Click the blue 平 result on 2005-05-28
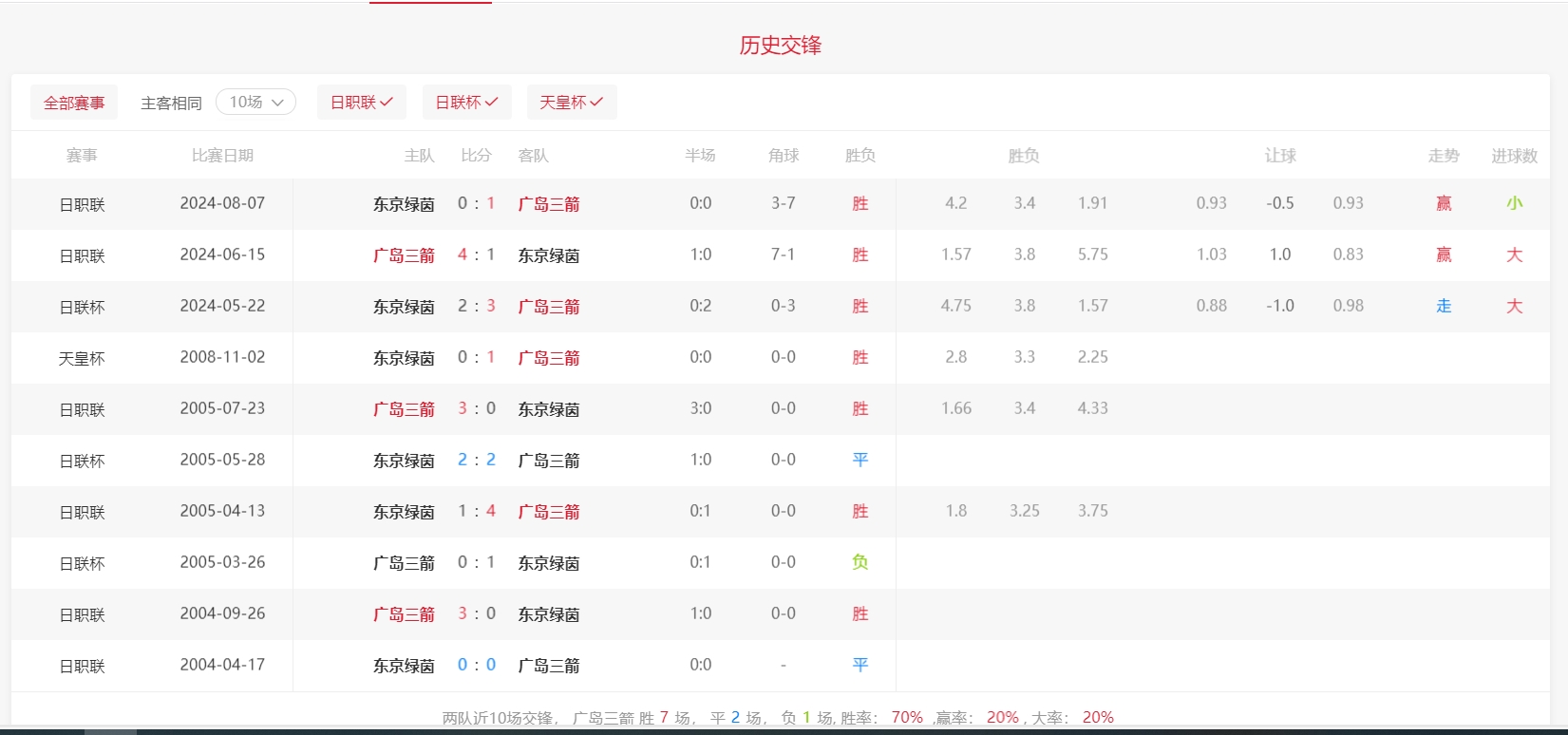 [x=860, y=460]
